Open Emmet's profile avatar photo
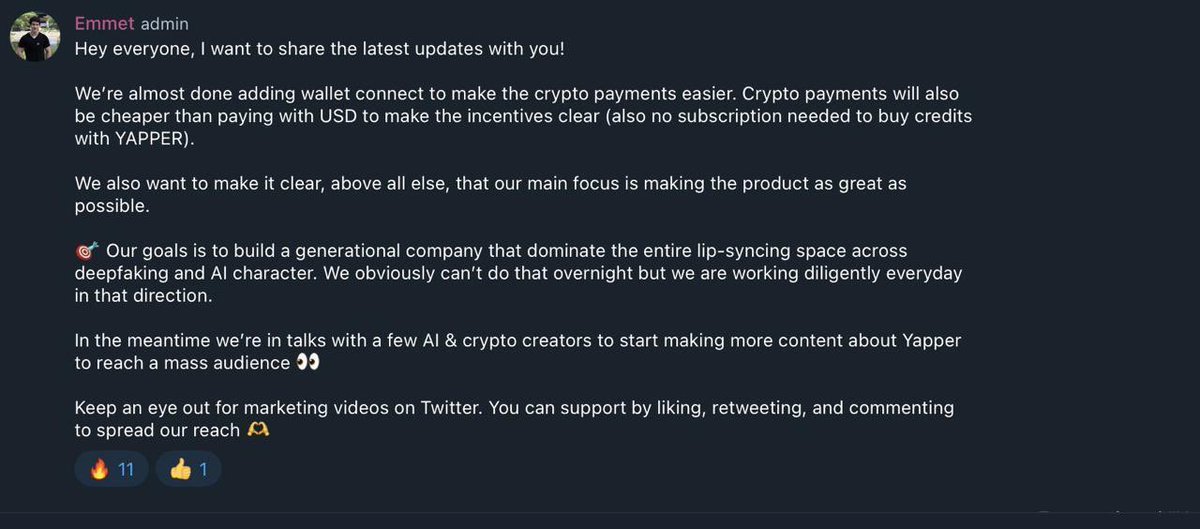Image resolution: width=1200 pixels, height=529 pixels. (x=34, y=36)
